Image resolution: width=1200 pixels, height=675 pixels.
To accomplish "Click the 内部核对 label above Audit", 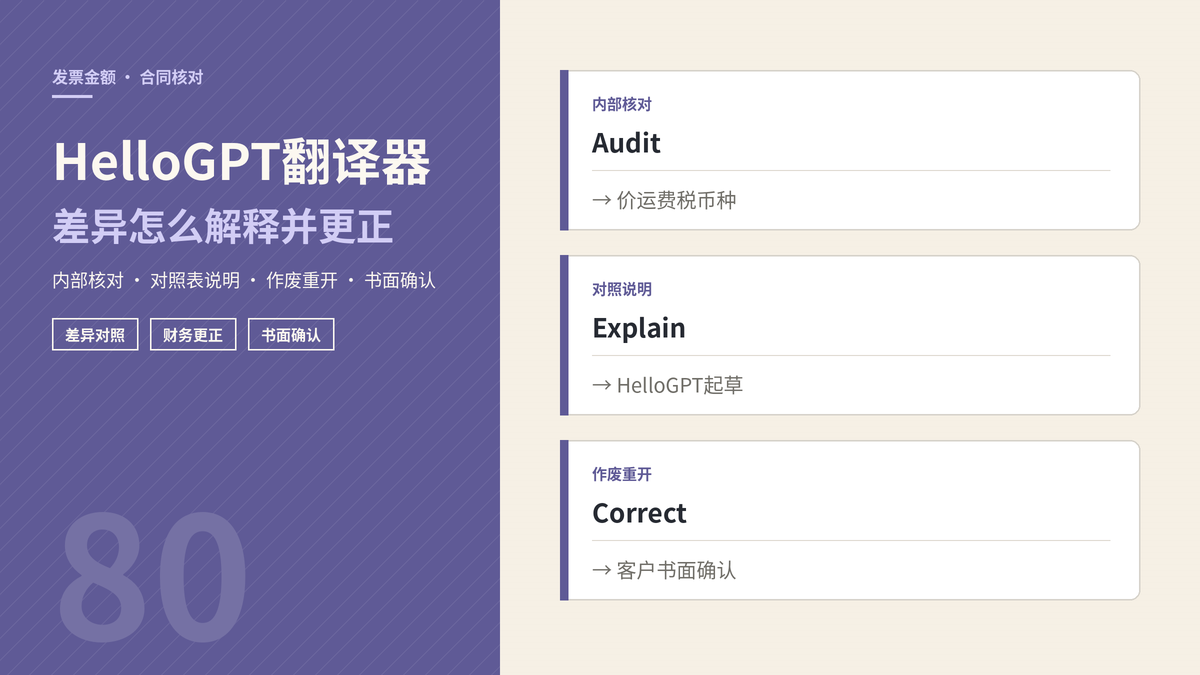I will (622, 104).
